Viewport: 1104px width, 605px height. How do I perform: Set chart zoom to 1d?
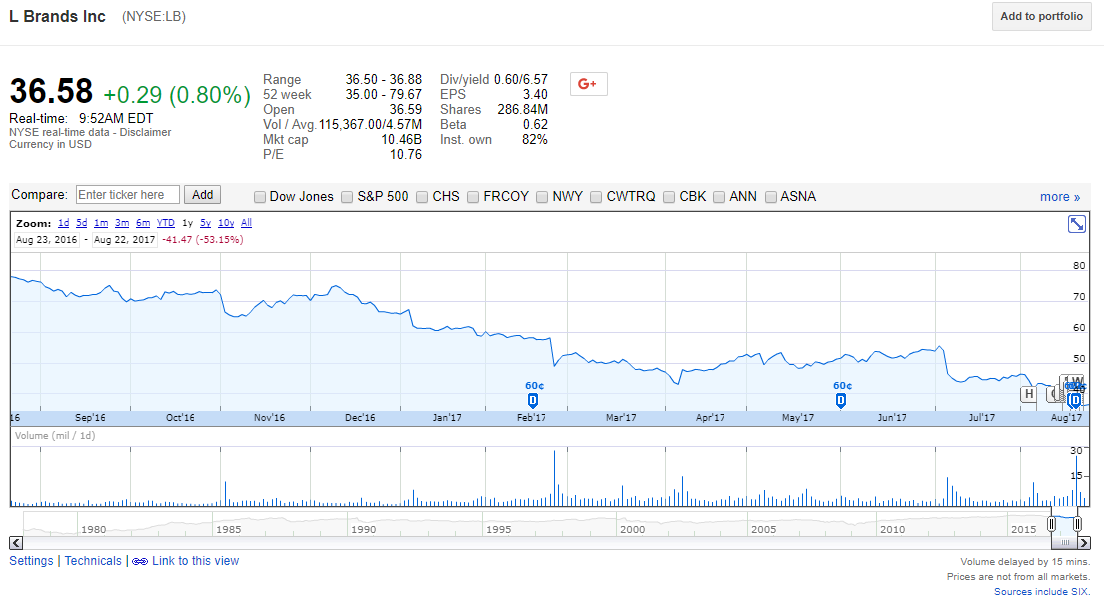tap(63, 223)
